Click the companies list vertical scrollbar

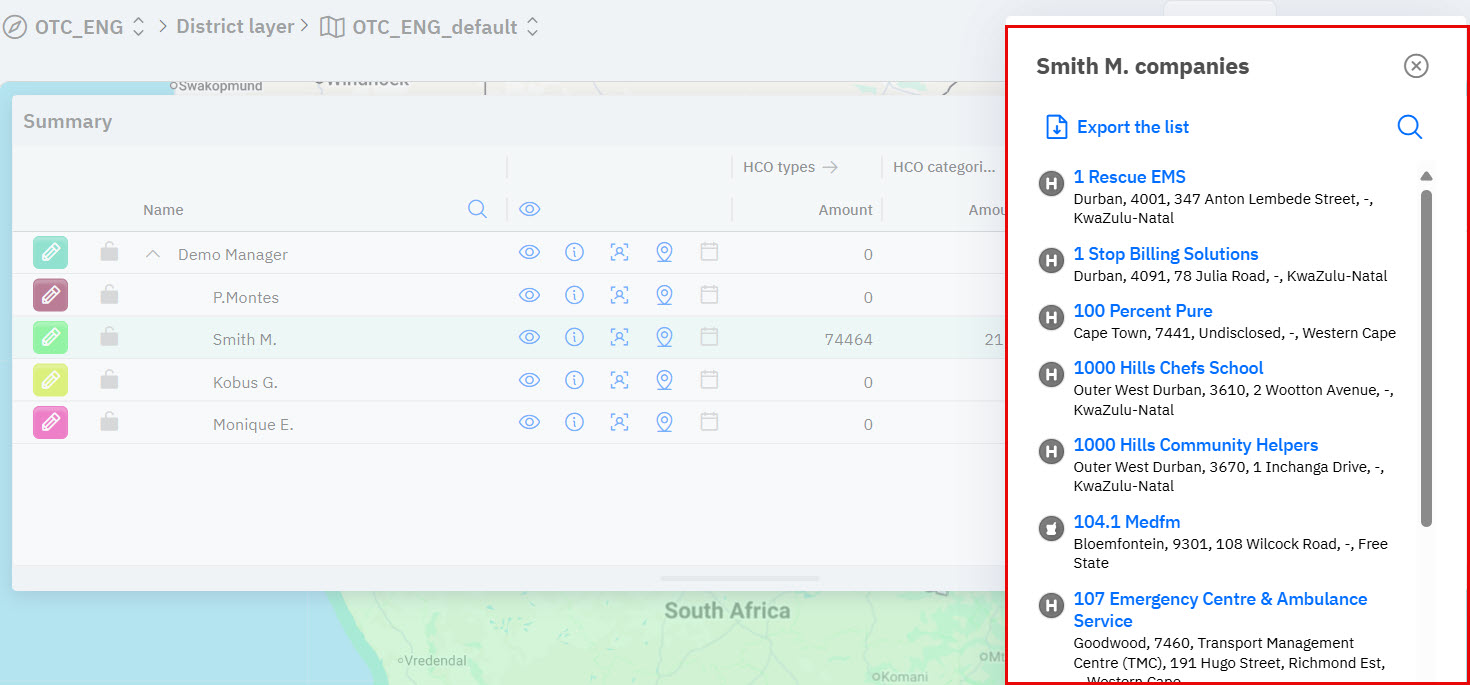(1426, 358)
